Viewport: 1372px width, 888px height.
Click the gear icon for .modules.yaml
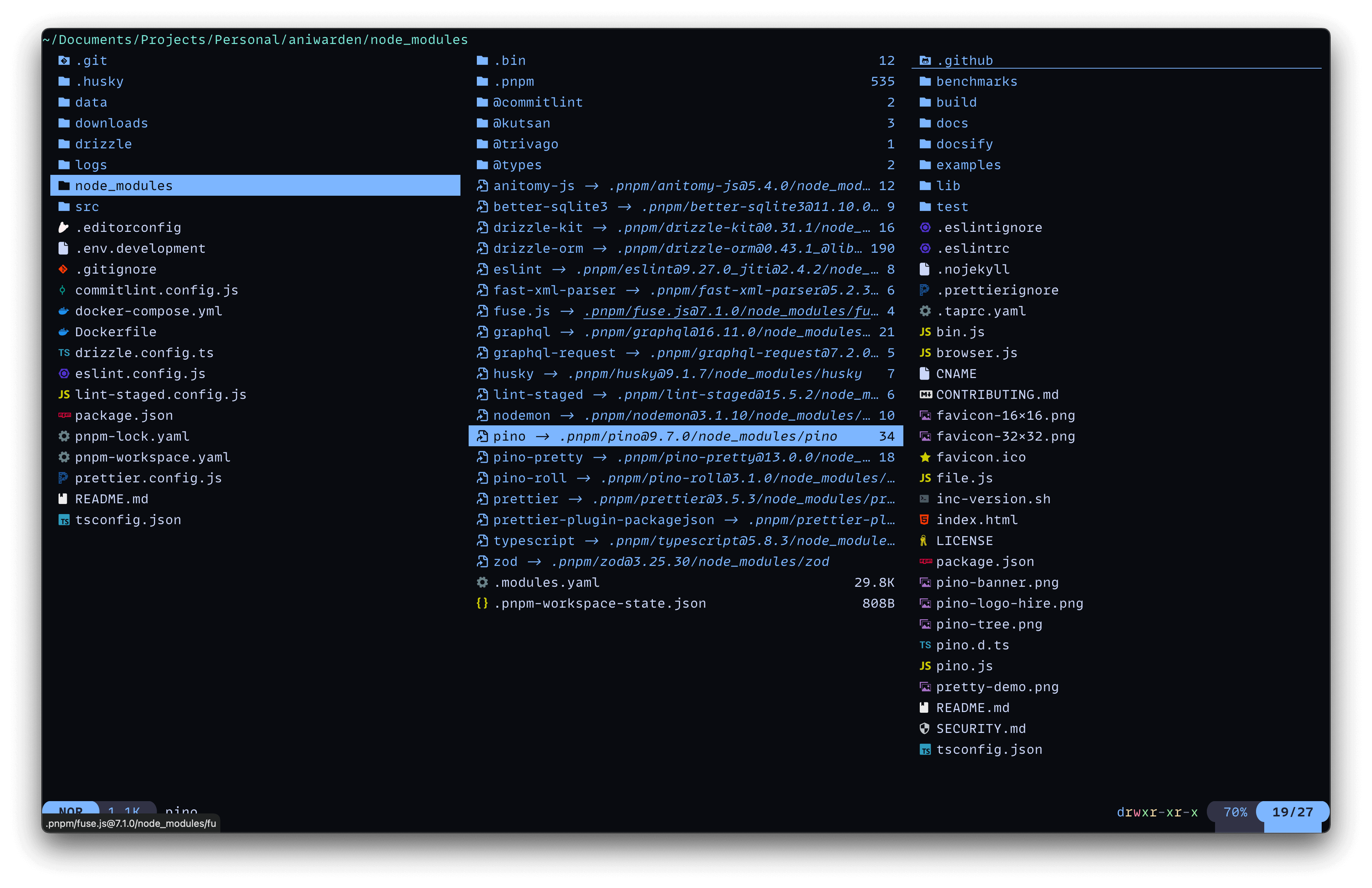(x=482, y=583)
